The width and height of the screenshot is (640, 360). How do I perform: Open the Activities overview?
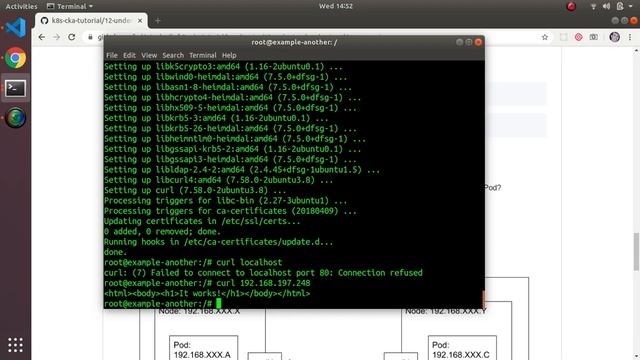pyautogui.click(x=21, y=6)
